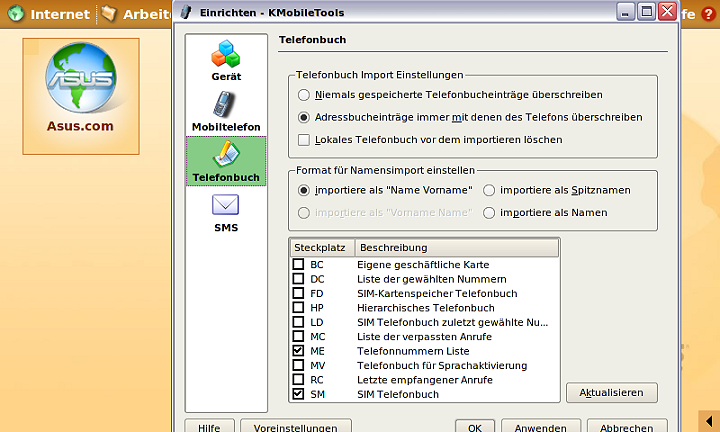Open the SMS settings page

point(226,213)
